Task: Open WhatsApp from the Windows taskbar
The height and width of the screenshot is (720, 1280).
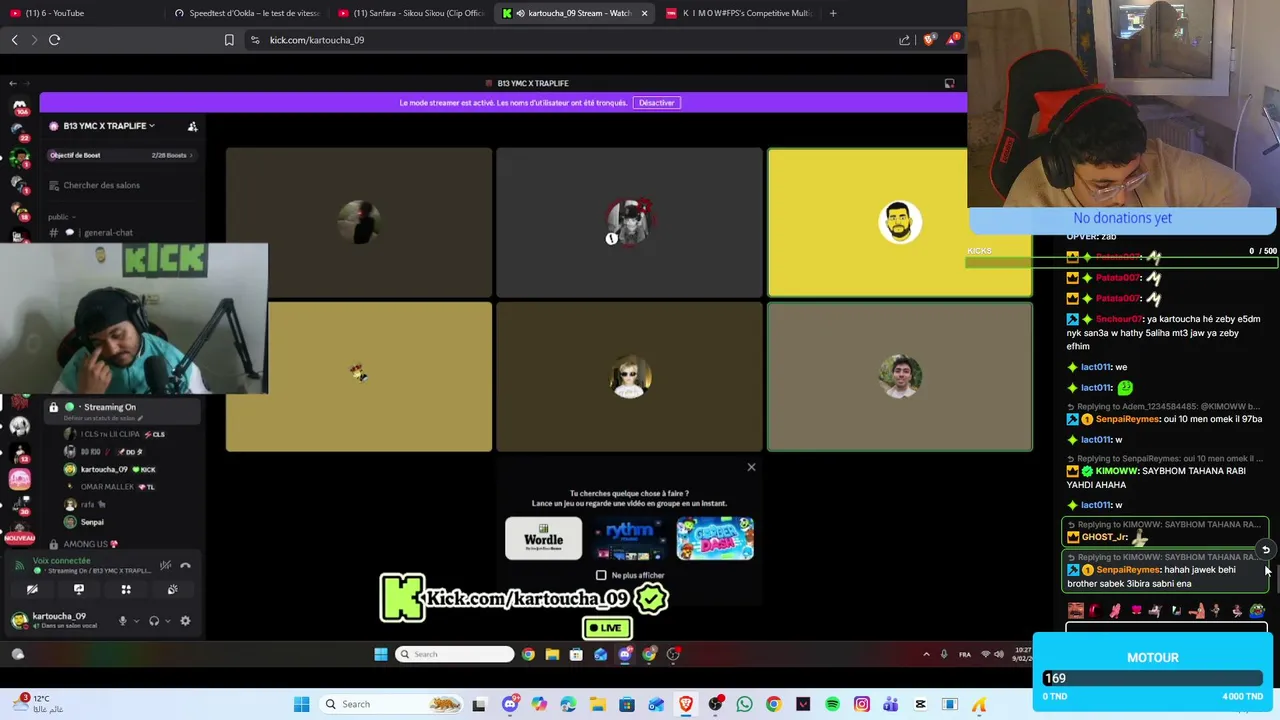Action: point(744,704)
